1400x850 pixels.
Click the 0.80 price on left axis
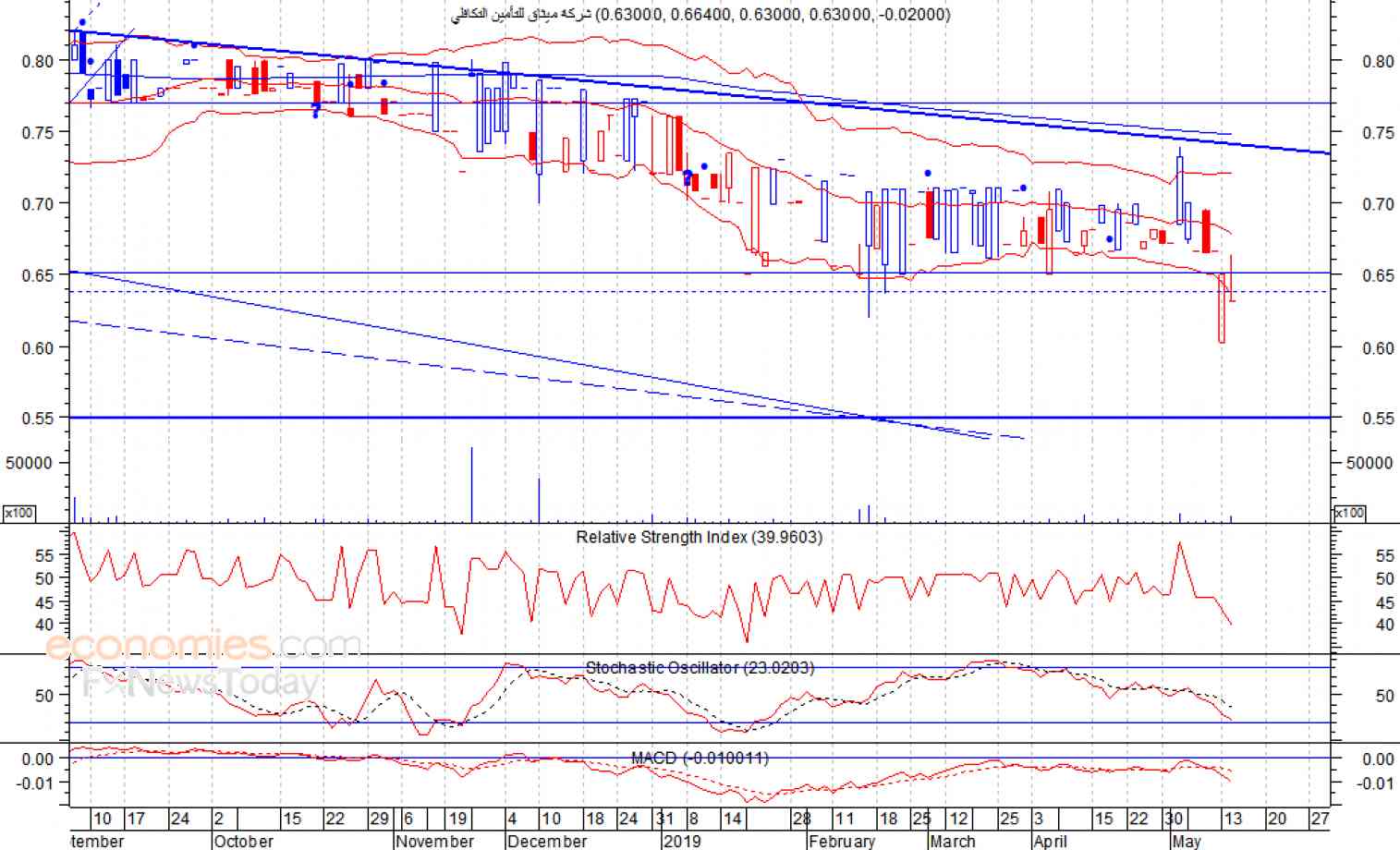(x=38, y=61)
